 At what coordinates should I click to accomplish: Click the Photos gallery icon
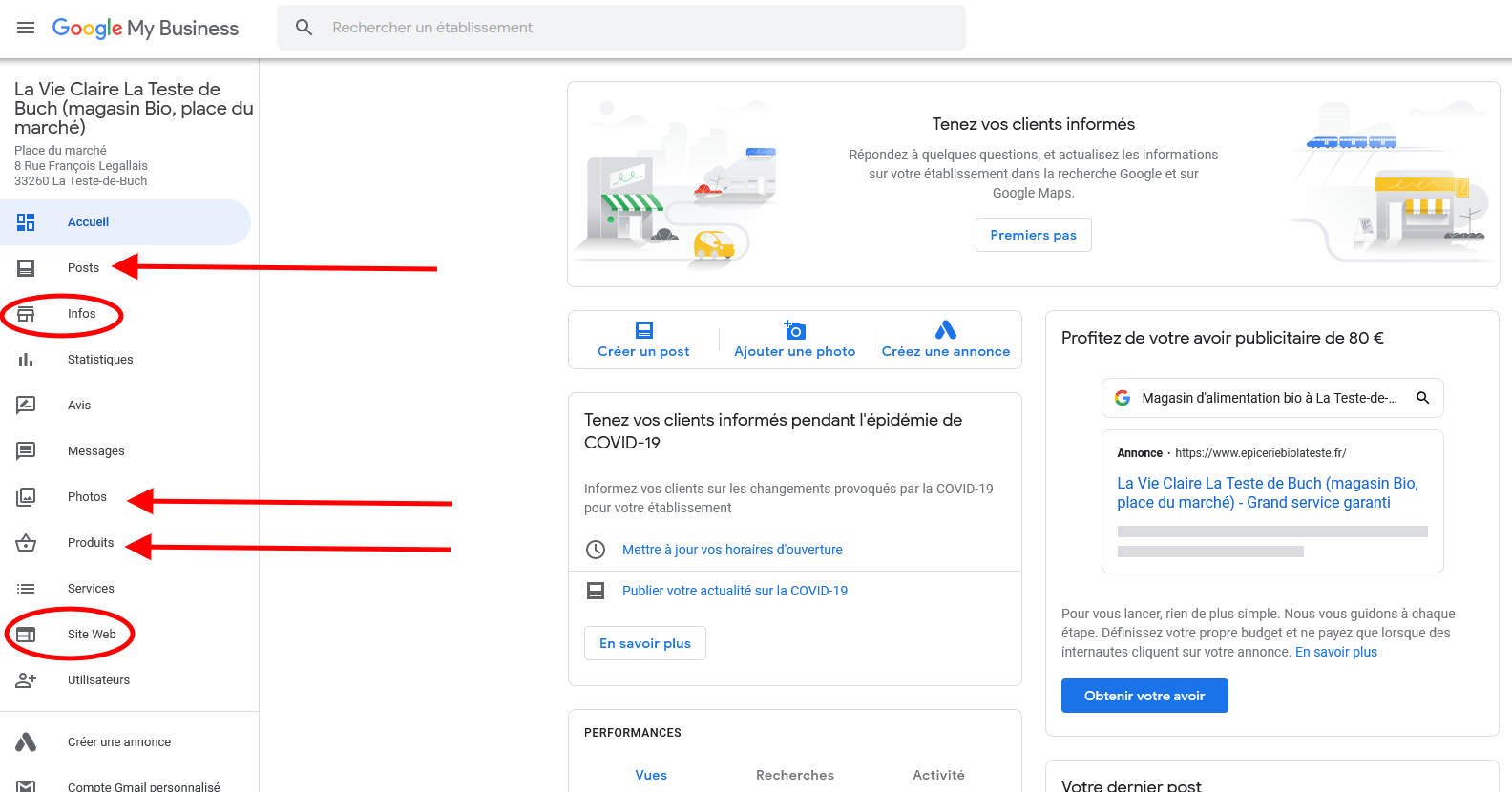tap(26, 497)
